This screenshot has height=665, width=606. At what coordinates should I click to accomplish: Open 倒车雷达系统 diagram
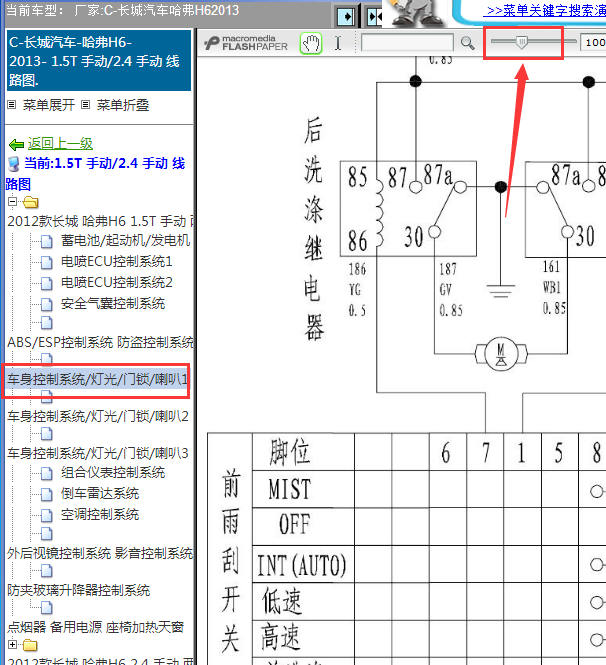[100, 494]
